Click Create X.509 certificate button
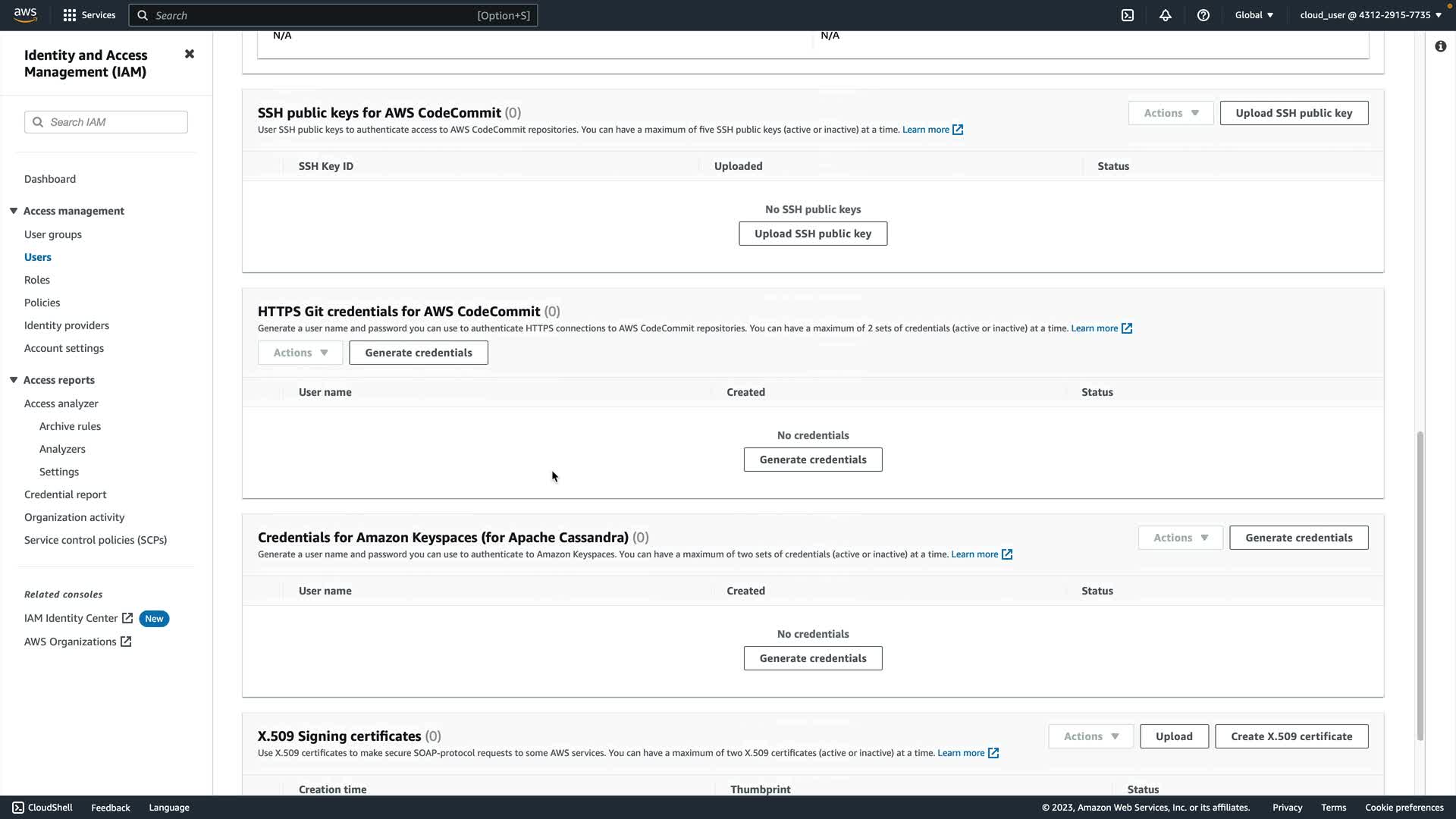 (1291, 736)
